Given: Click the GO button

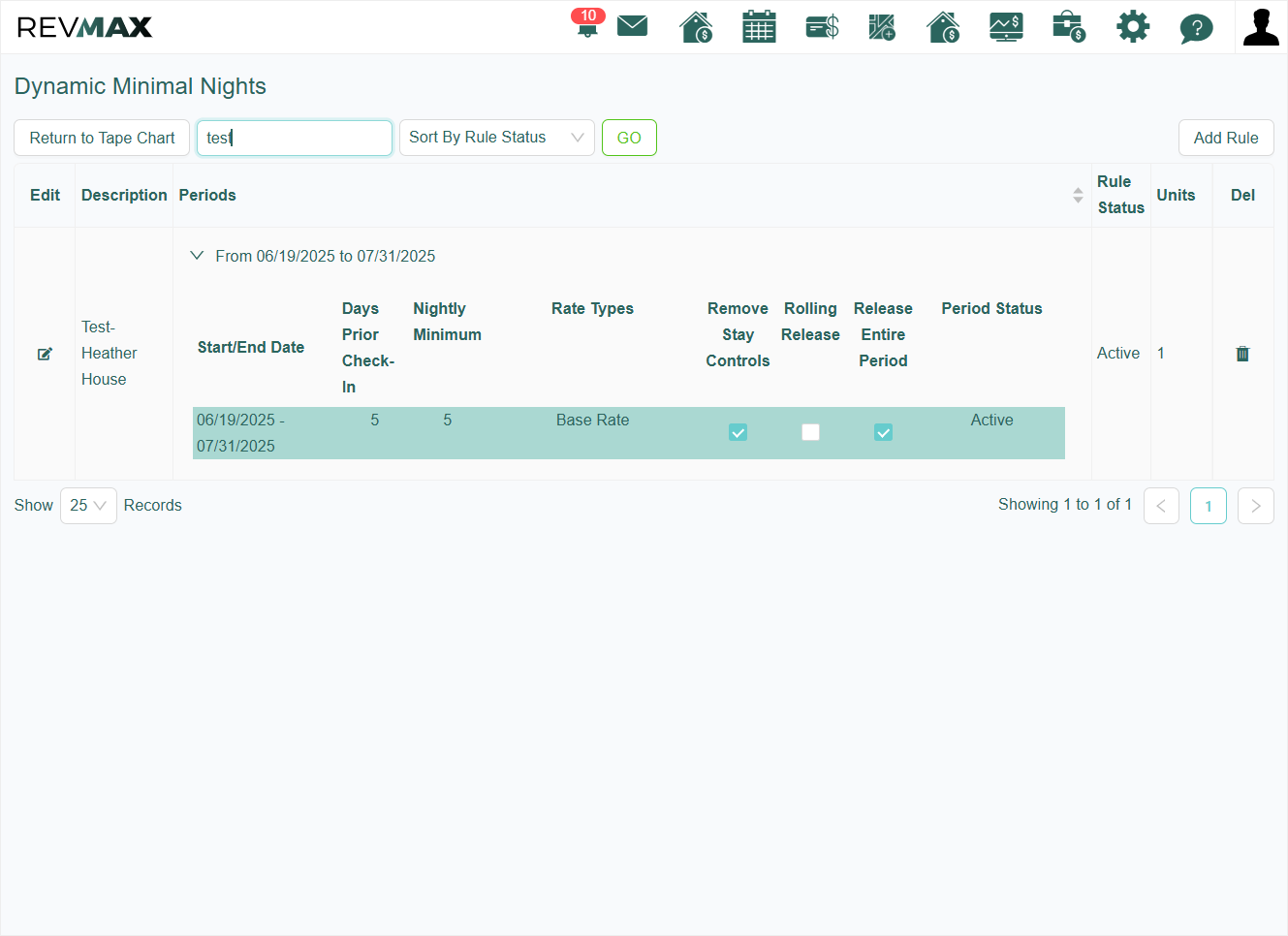Looking at the screenshot, I should [x=629, y=138].
